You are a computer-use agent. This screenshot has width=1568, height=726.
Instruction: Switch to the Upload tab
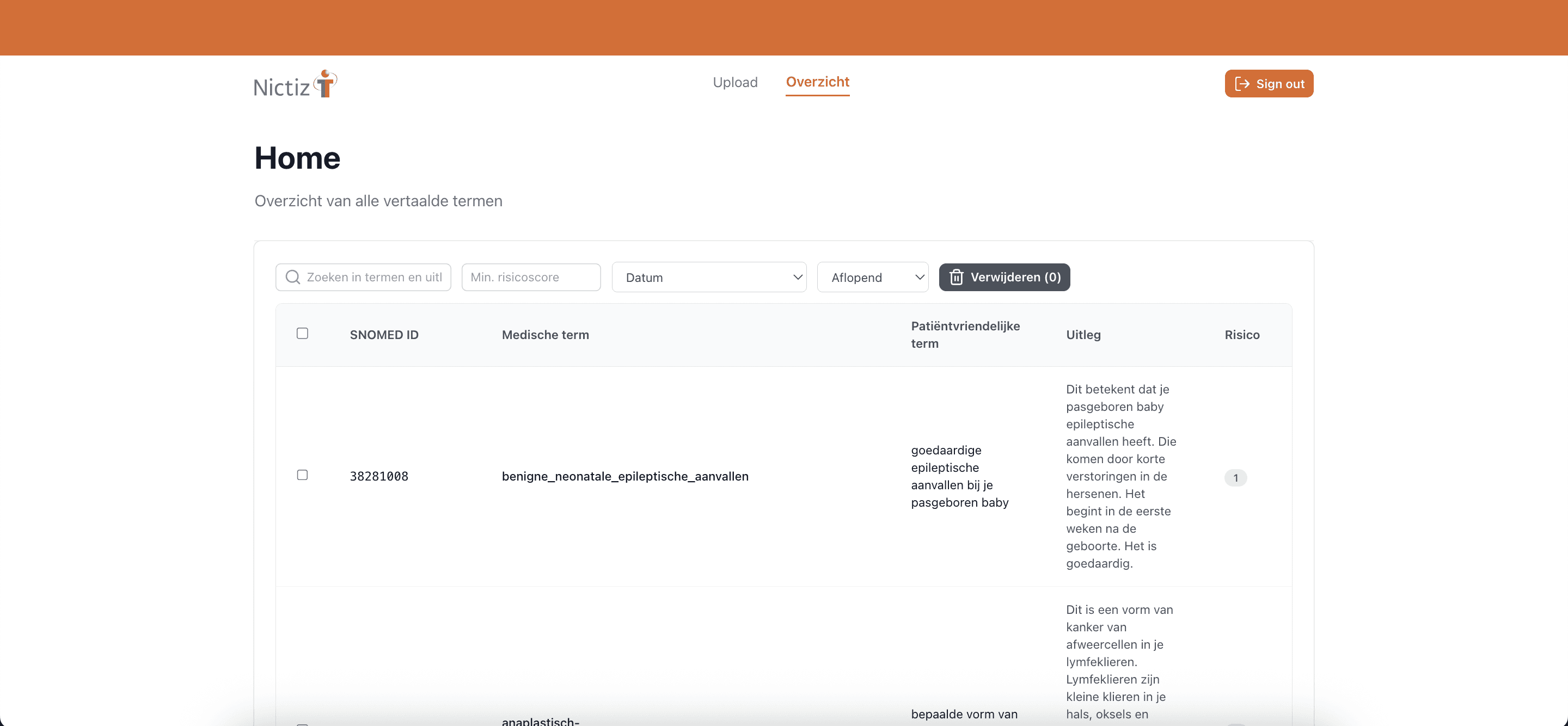click(x=734, y=82)
